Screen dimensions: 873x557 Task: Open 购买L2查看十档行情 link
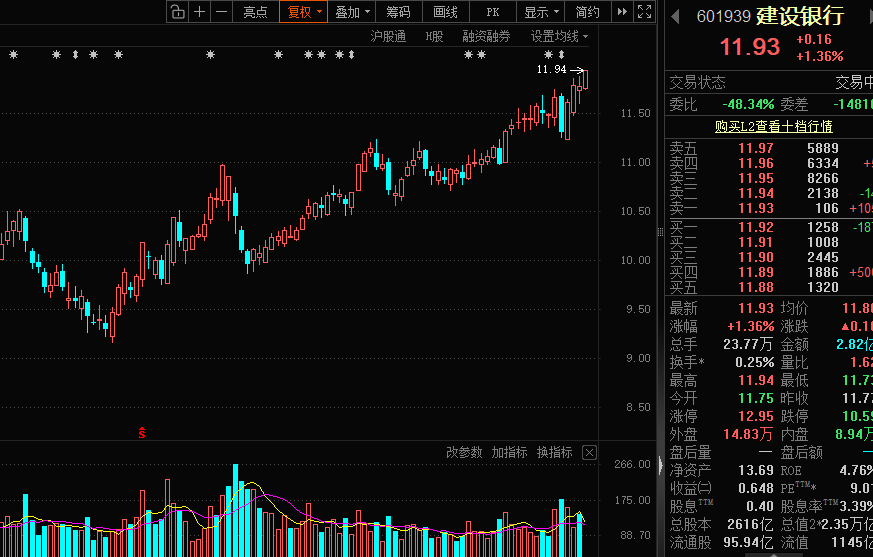(x=773, y=126)
